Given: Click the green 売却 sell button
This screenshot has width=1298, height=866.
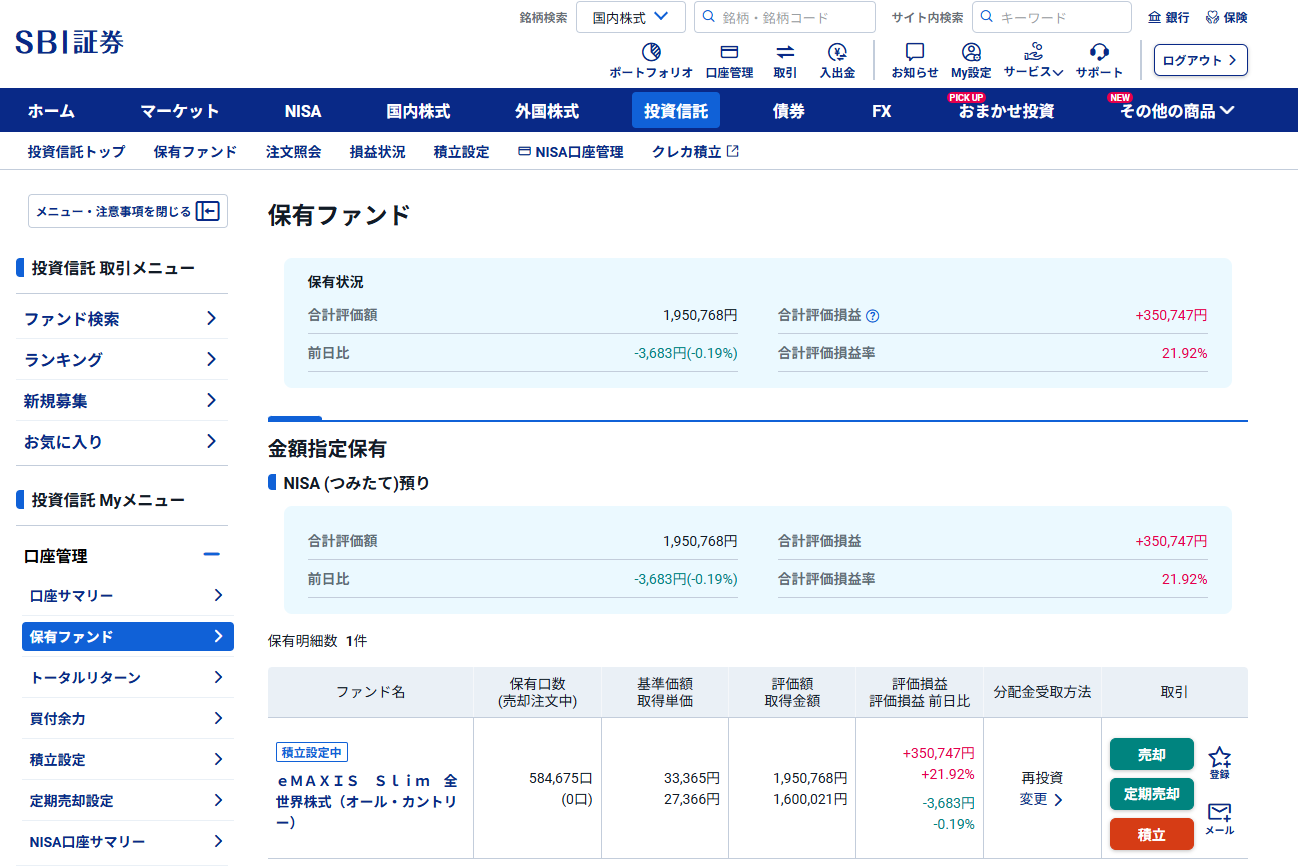Looking at the screenshot, I should [x=1151, y=755].
